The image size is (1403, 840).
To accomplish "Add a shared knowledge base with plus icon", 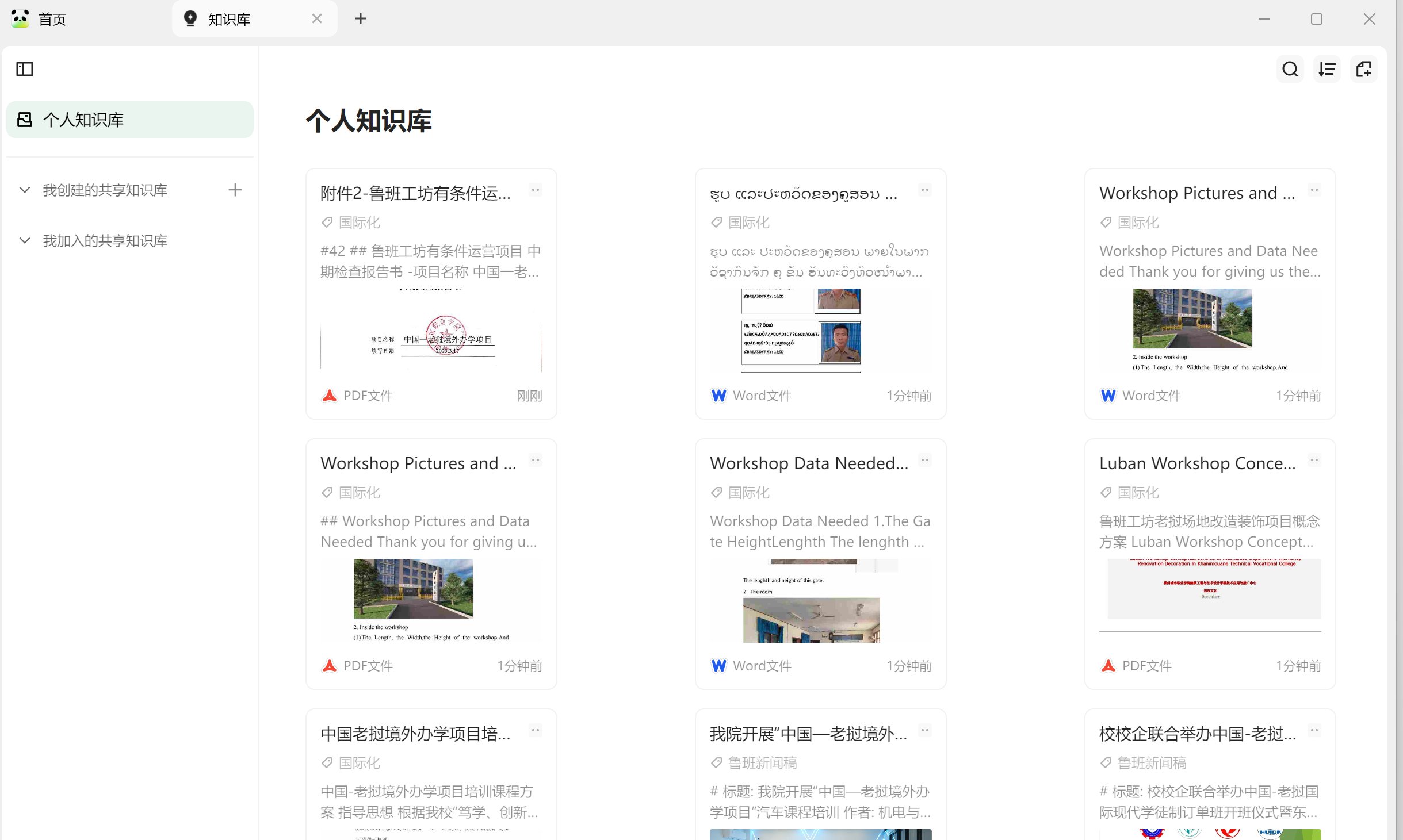I will pyautogui.click(x=235, y=190).
